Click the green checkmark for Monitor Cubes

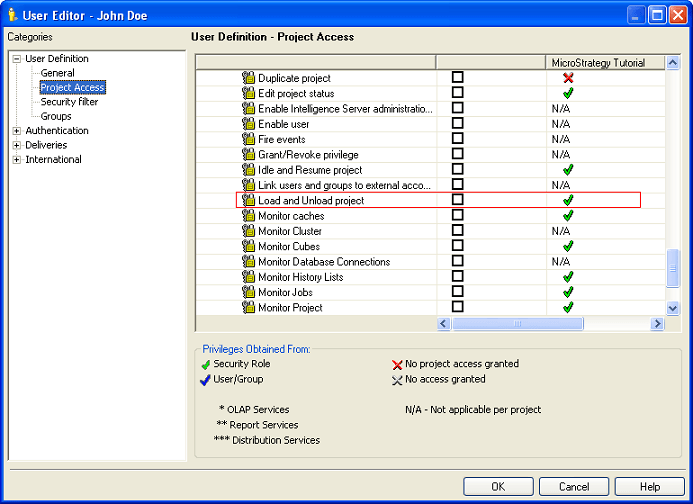568,246
